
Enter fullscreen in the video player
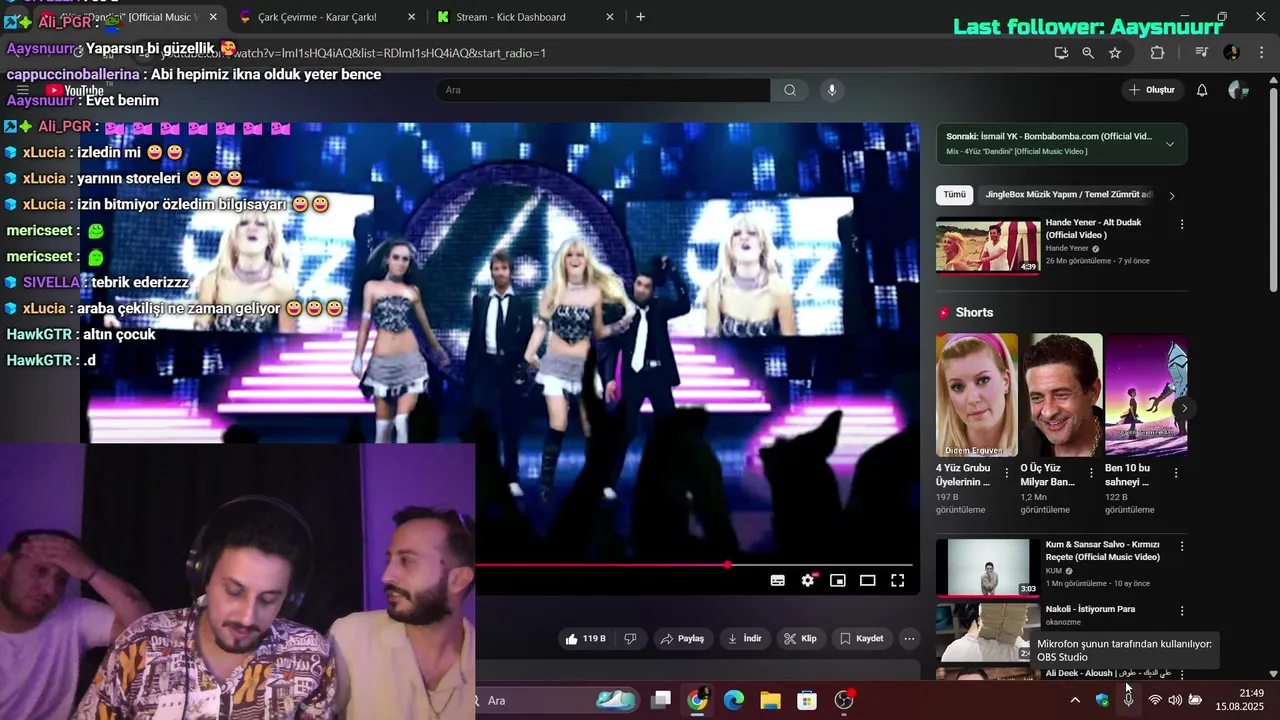tap(898, 580)
